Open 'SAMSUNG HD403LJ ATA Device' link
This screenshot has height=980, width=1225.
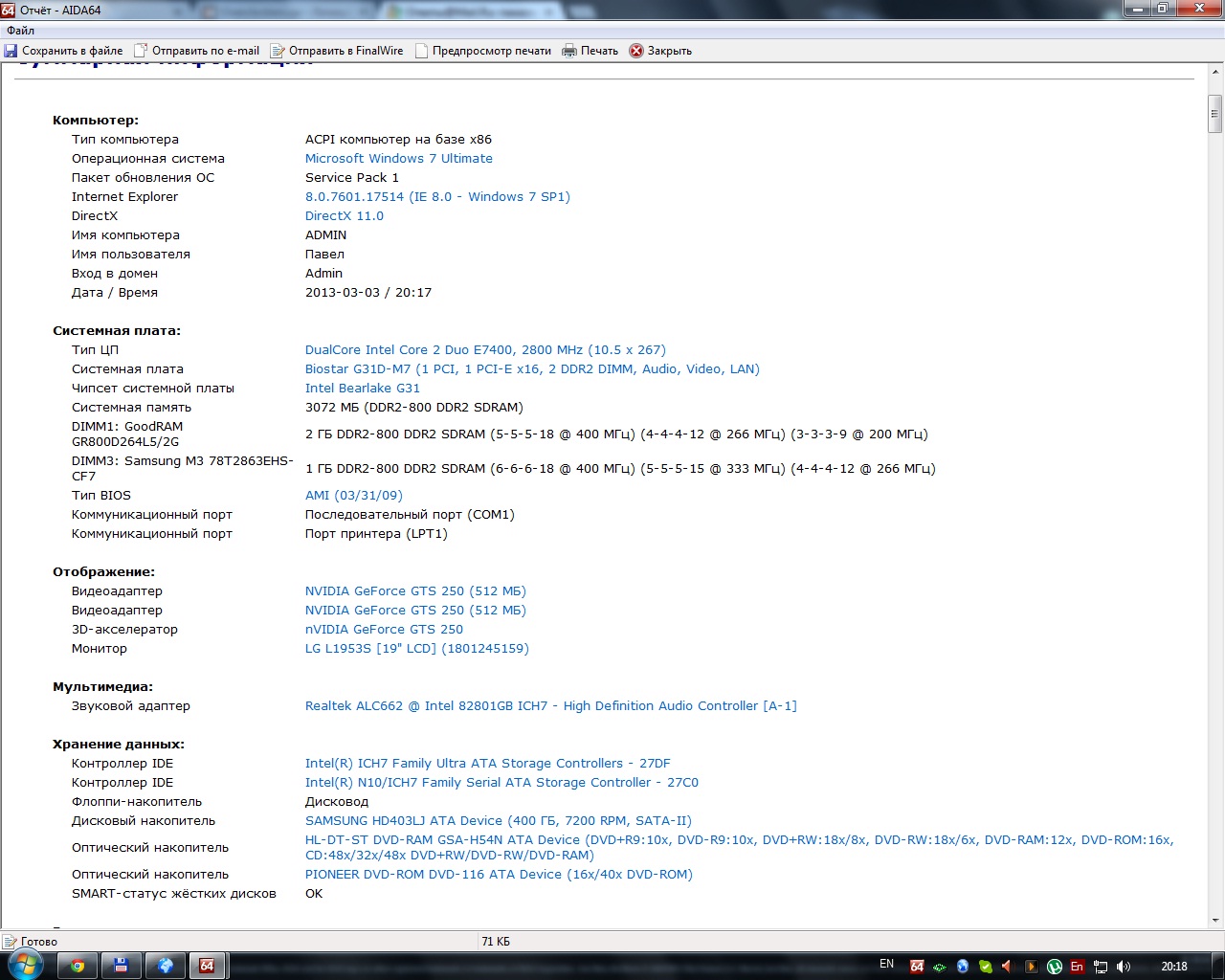point(498,821)
